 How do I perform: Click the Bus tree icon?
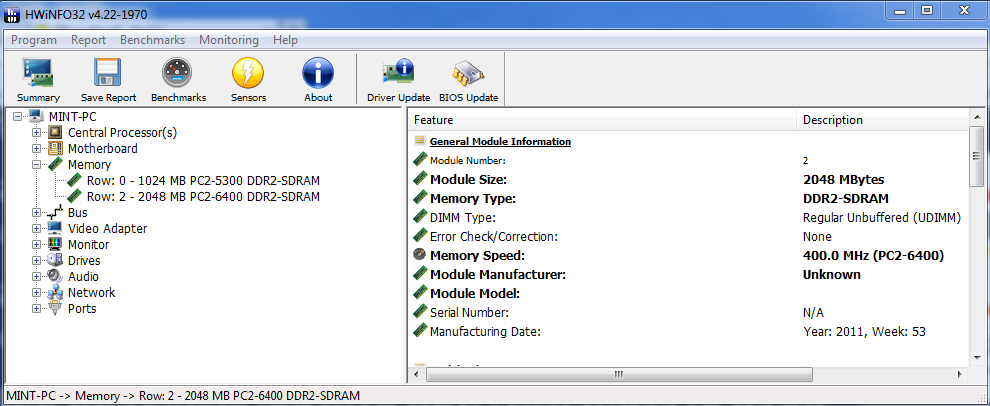(x=56, y=212)
